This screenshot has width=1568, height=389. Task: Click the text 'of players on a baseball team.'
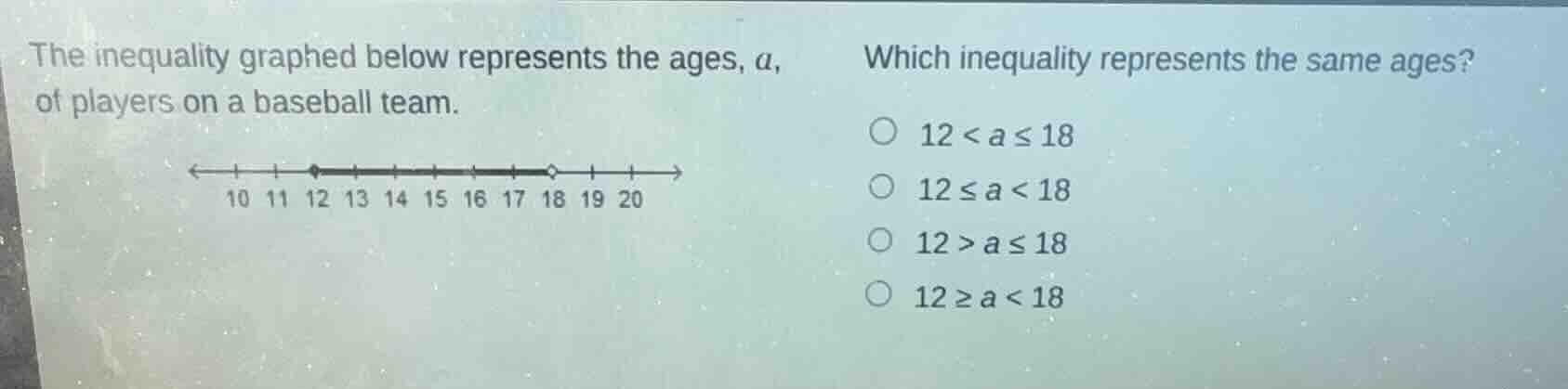(247, 102)
